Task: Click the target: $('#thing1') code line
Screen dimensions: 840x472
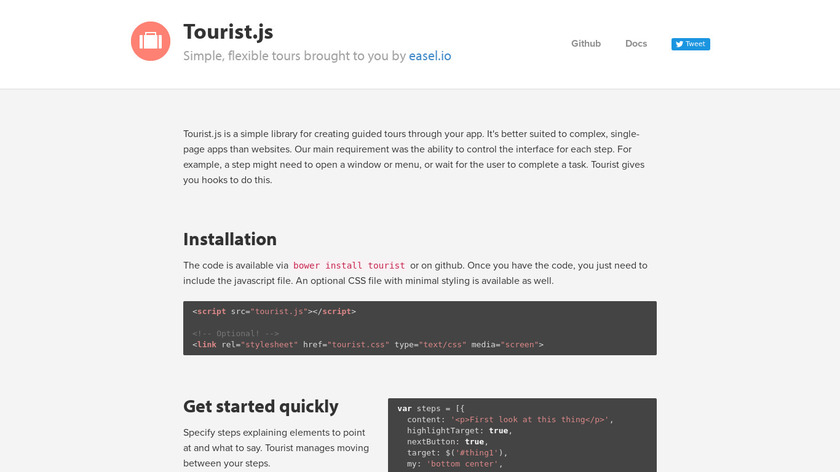Action: [457, 453]
